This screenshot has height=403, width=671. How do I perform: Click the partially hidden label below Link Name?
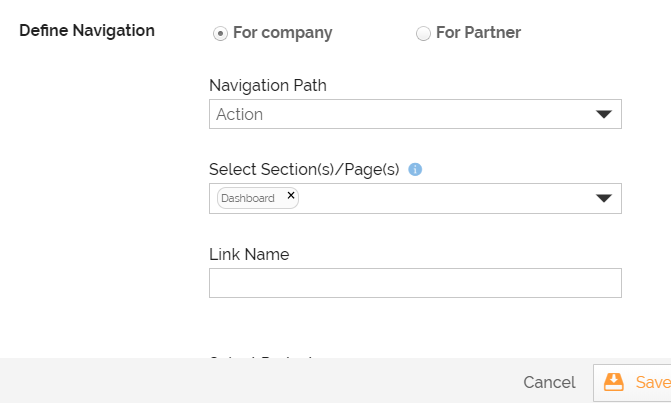coord(262,356)
